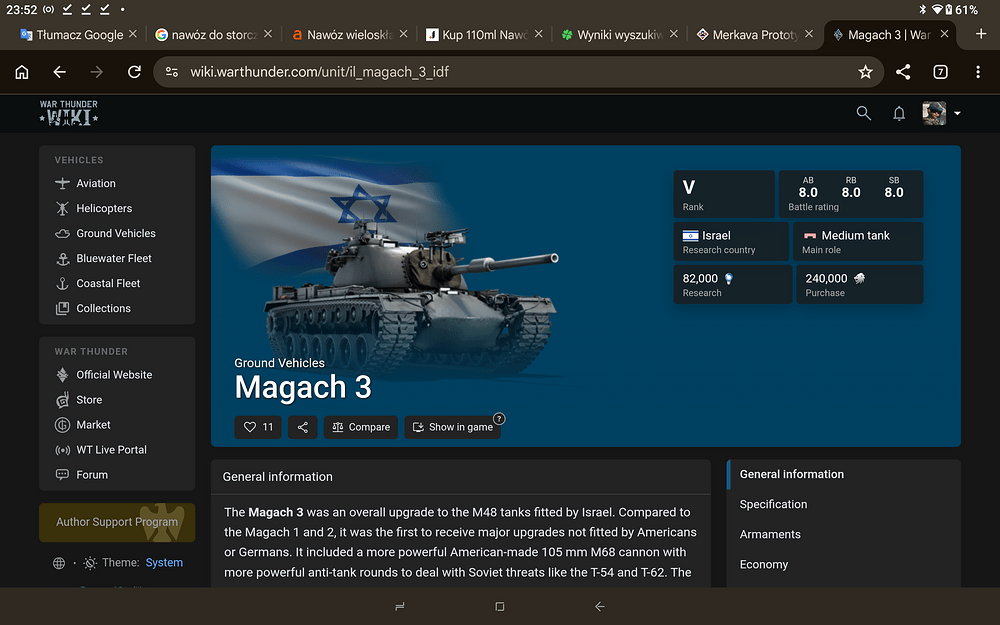Switch to the Tłumacz Google tab
Viewport: 1000px width, 625px height.
click(x=71, y=34)
